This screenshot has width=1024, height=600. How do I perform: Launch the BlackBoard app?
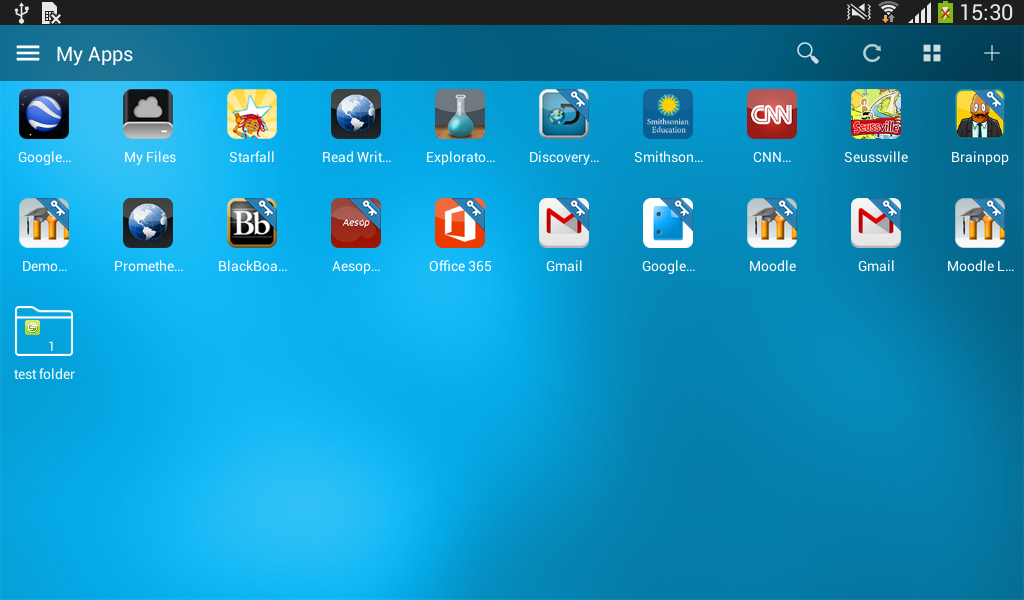click(252, 223)
